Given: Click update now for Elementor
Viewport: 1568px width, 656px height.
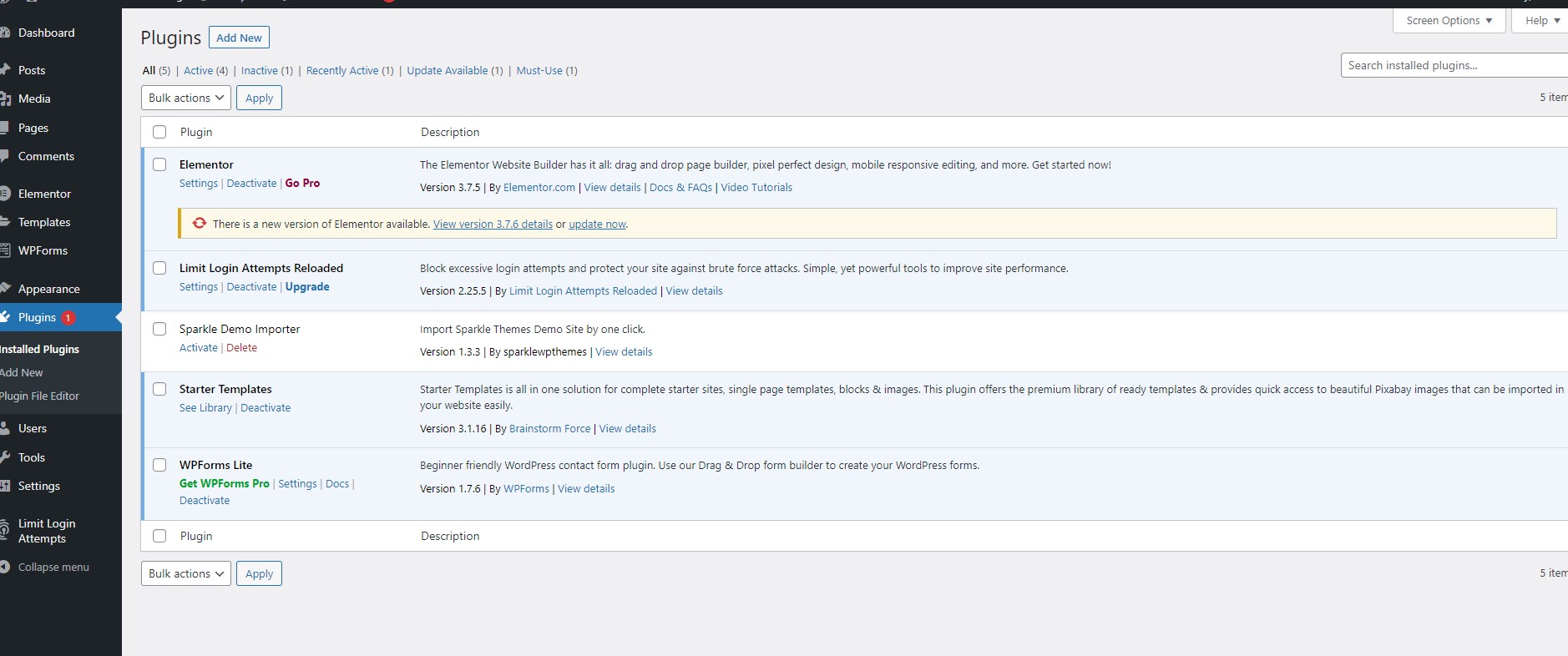Looking at the screenshot, I should click(598, 225).
